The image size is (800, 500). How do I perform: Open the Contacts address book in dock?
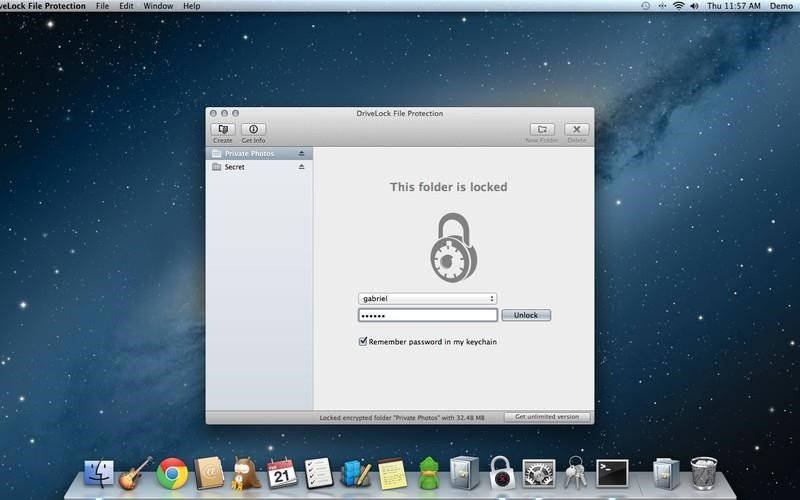point(209,473)
